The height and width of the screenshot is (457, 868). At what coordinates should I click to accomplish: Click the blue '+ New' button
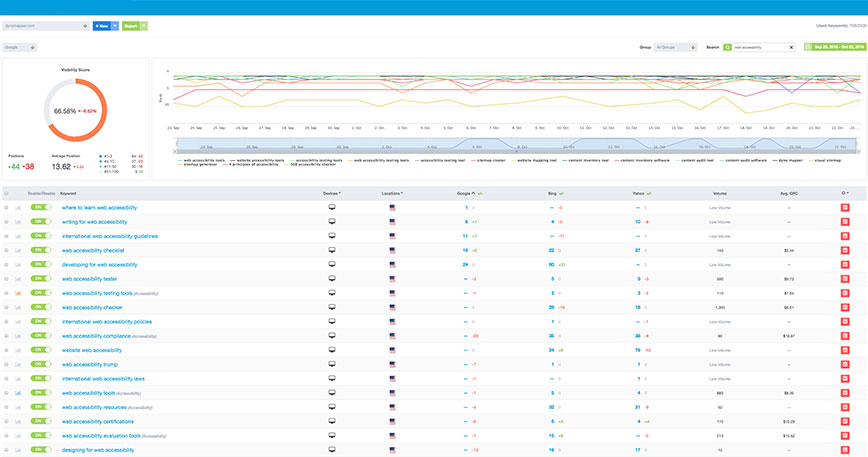104,26
